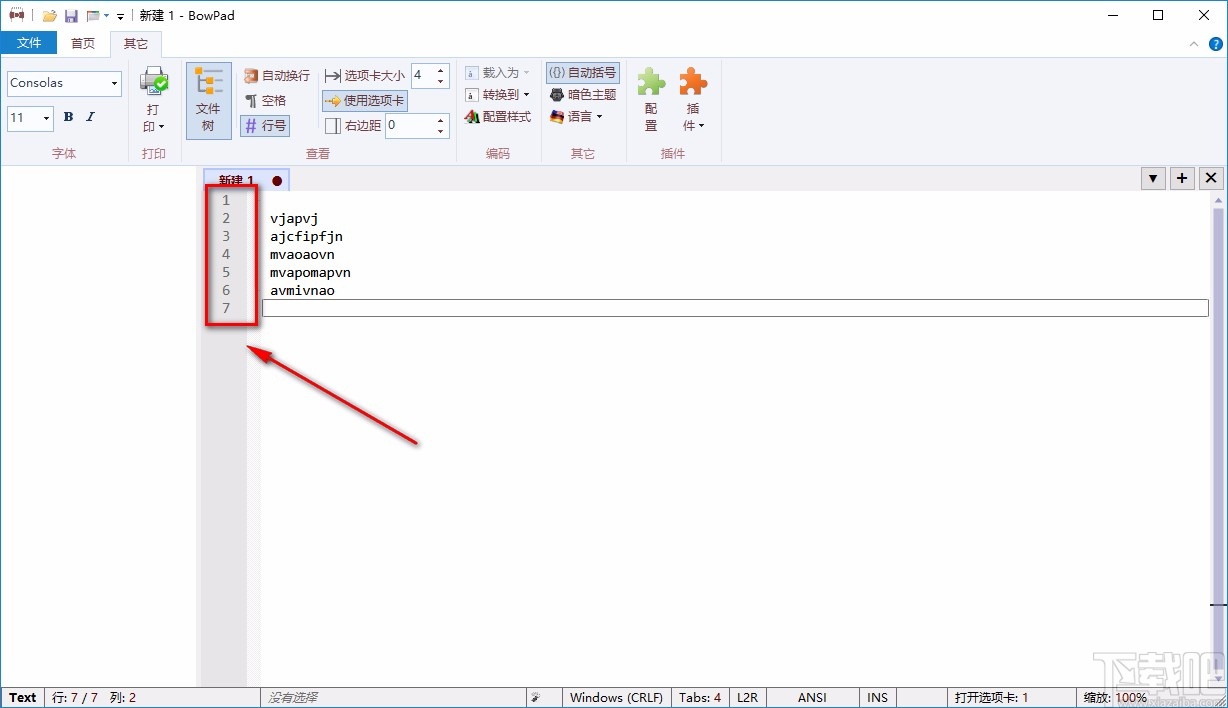Open file via the quick access folder icon
The height and width of the screenshot is (708, 1228).
pos(49,16)
